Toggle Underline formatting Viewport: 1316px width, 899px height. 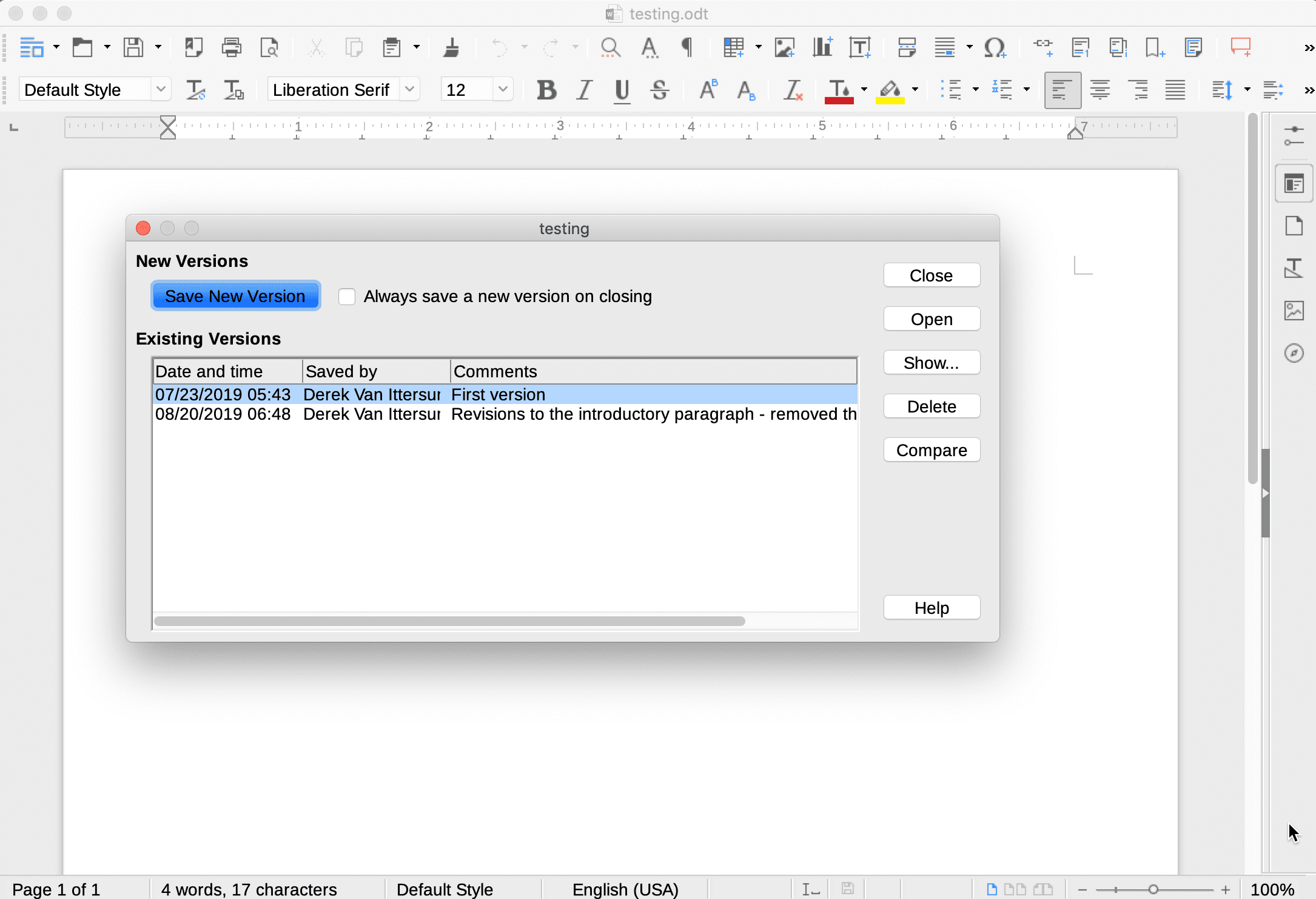622,91
